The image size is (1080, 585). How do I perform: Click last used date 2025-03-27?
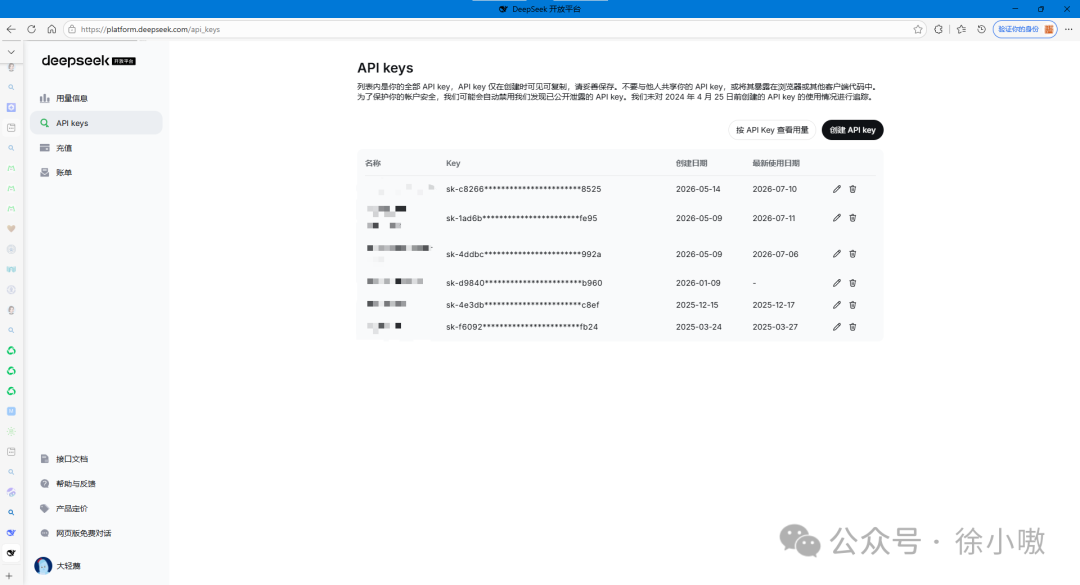(x=775, y=327)
